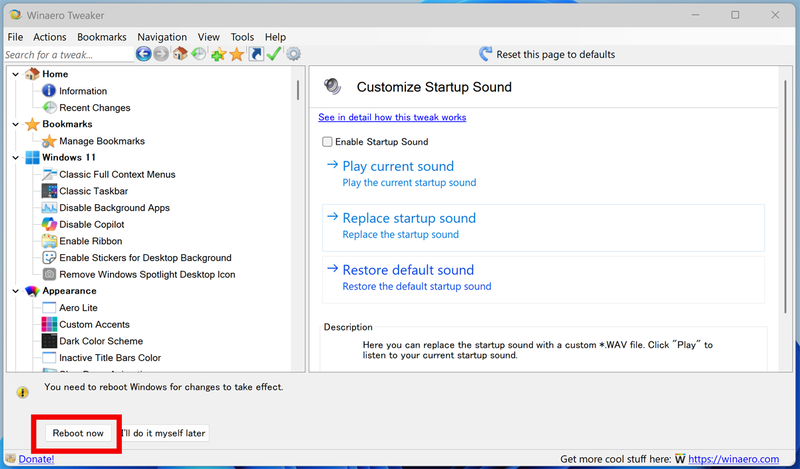Enable the Startup Sound checkbox
The height and width of the screenshot is (469, 800).
point(327,142)
